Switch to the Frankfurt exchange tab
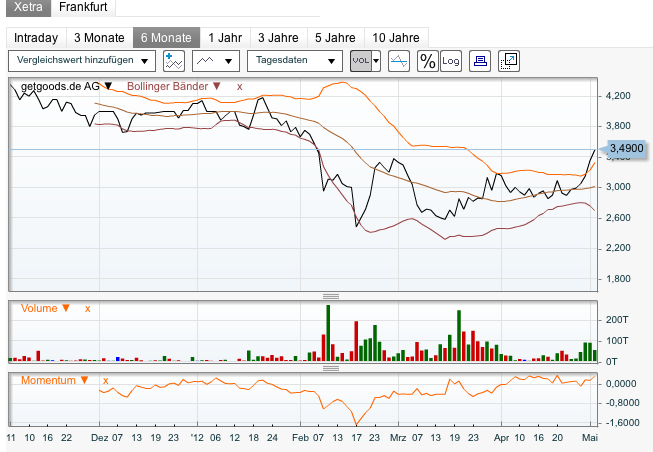Viewport: 653px width, 452px height. tap(83, 7)
